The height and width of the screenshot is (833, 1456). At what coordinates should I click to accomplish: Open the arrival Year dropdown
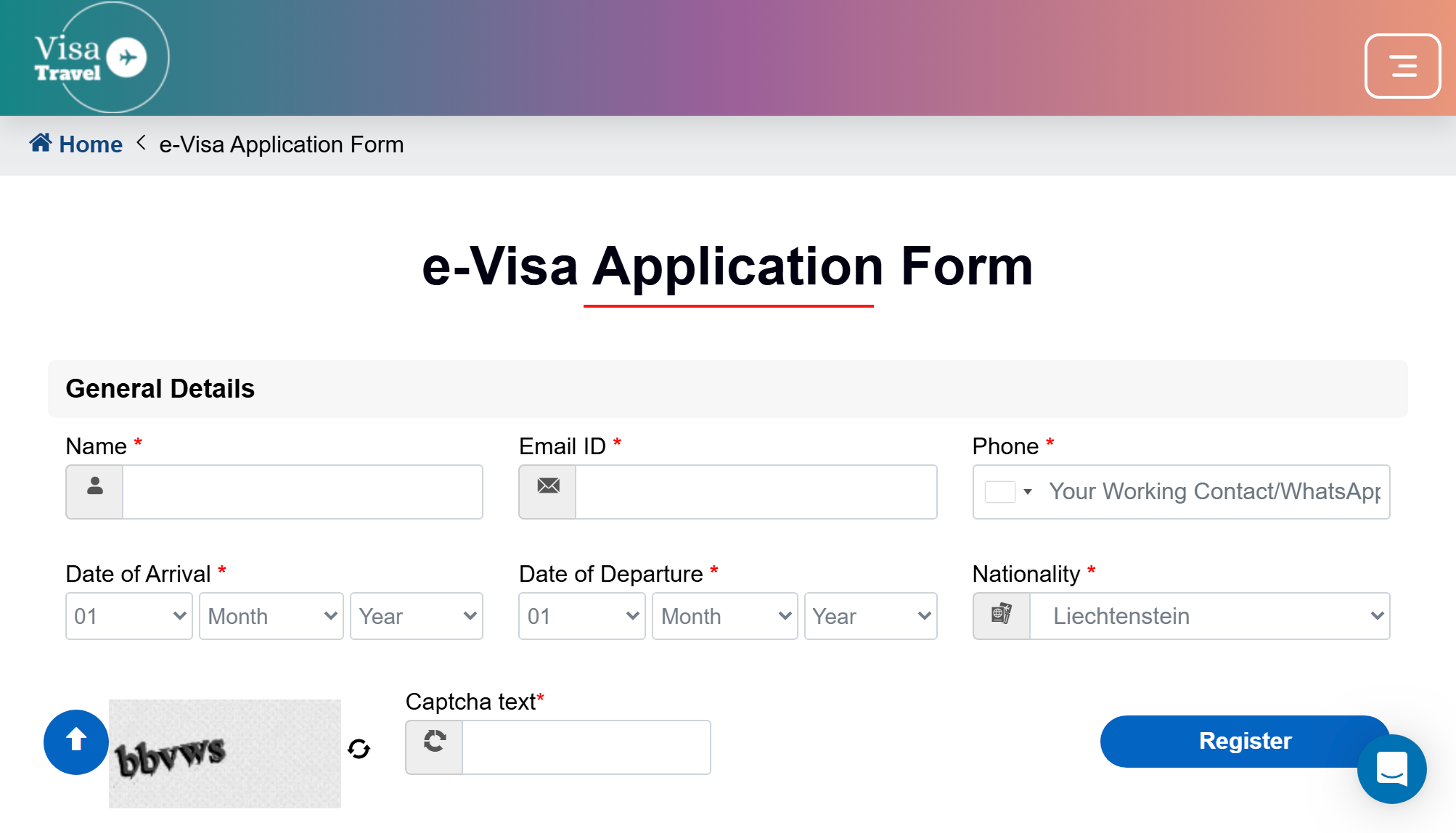point(417,616)
